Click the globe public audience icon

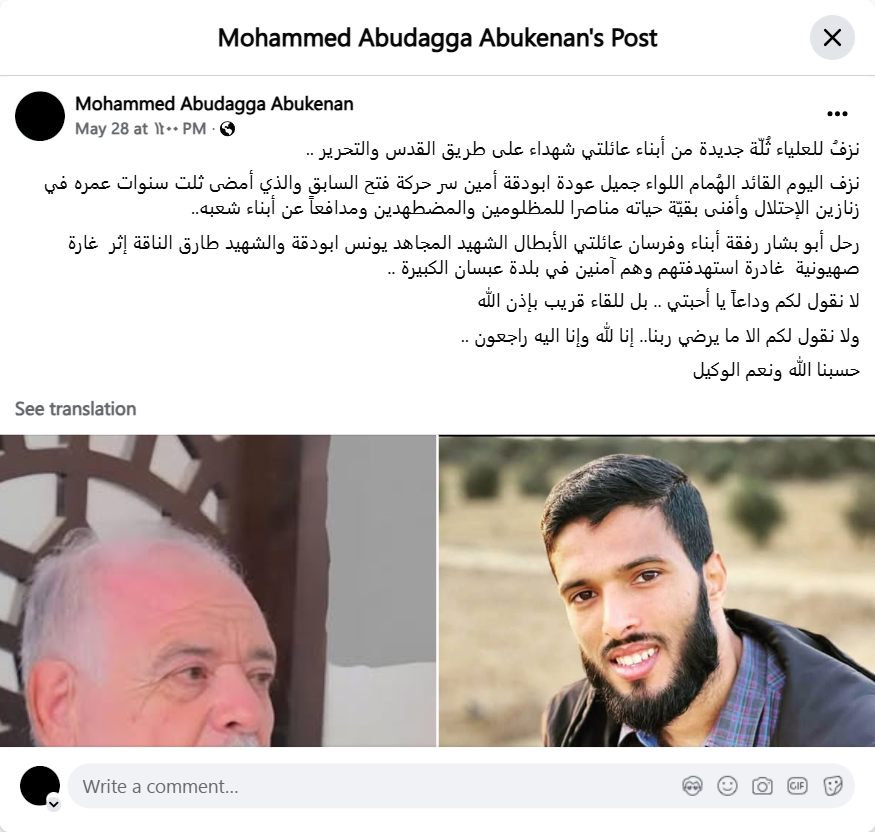pos(227,129)
